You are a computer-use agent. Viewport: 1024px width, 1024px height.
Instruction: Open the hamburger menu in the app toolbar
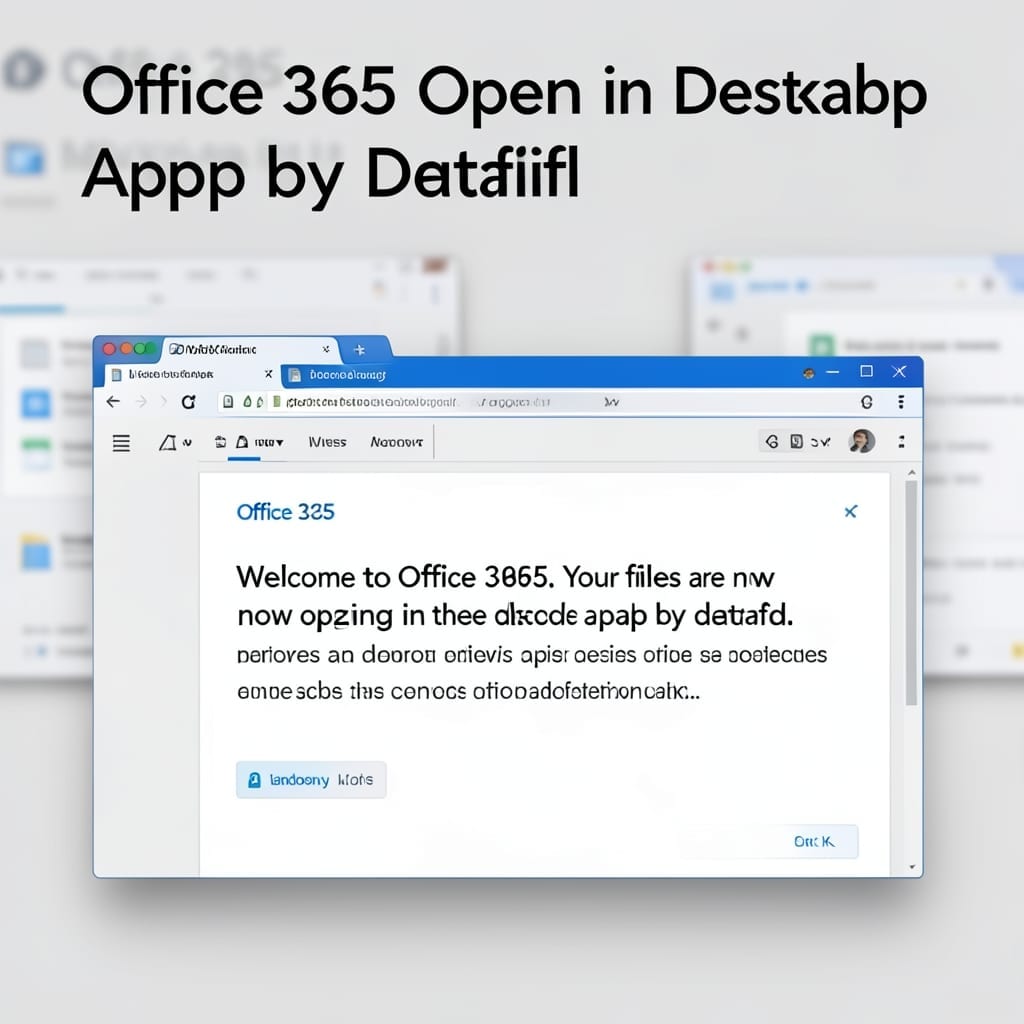121,443
